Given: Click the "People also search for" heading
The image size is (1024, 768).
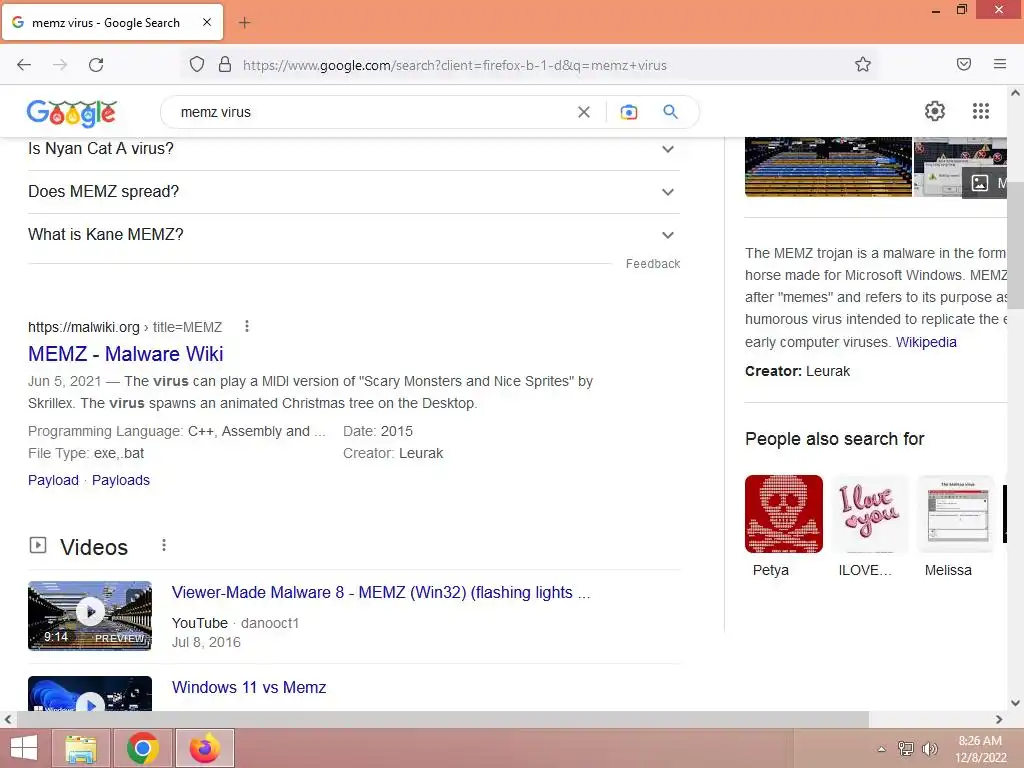Looking at the screenshot, I should (x=834, y=439).
